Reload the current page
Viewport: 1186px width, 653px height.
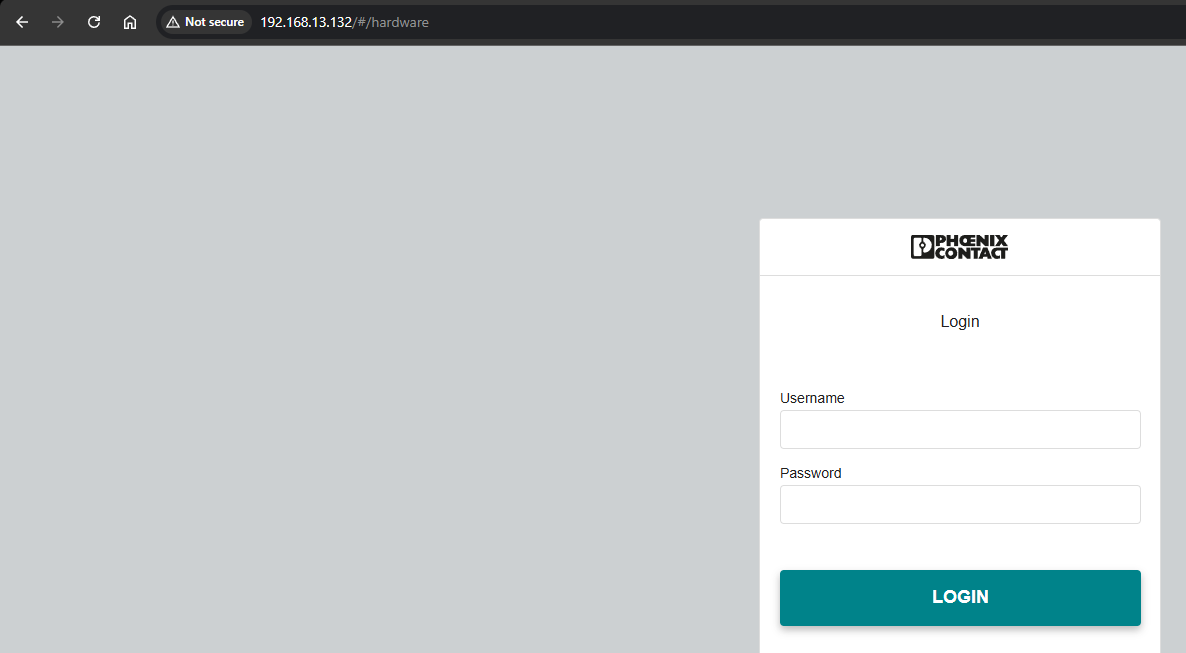(94, 22)
